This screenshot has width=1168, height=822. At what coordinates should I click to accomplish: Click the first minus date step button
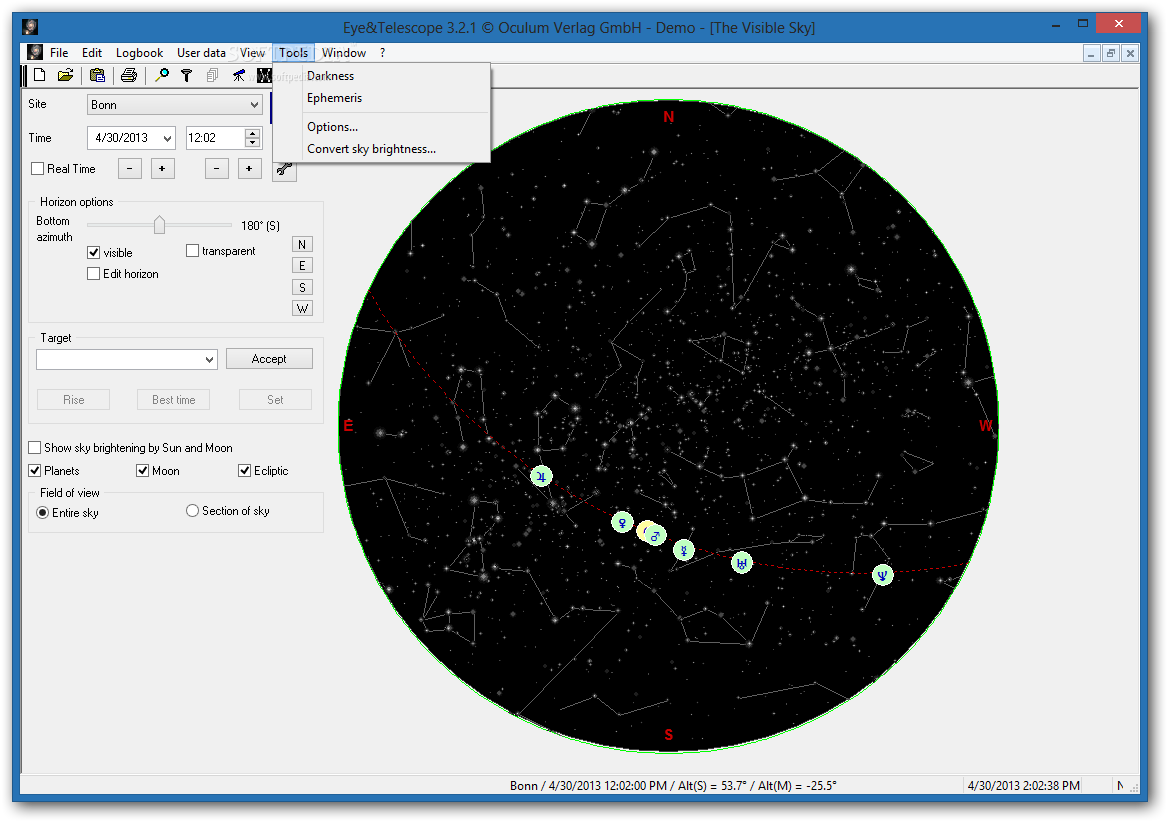(x=130, y=169)
